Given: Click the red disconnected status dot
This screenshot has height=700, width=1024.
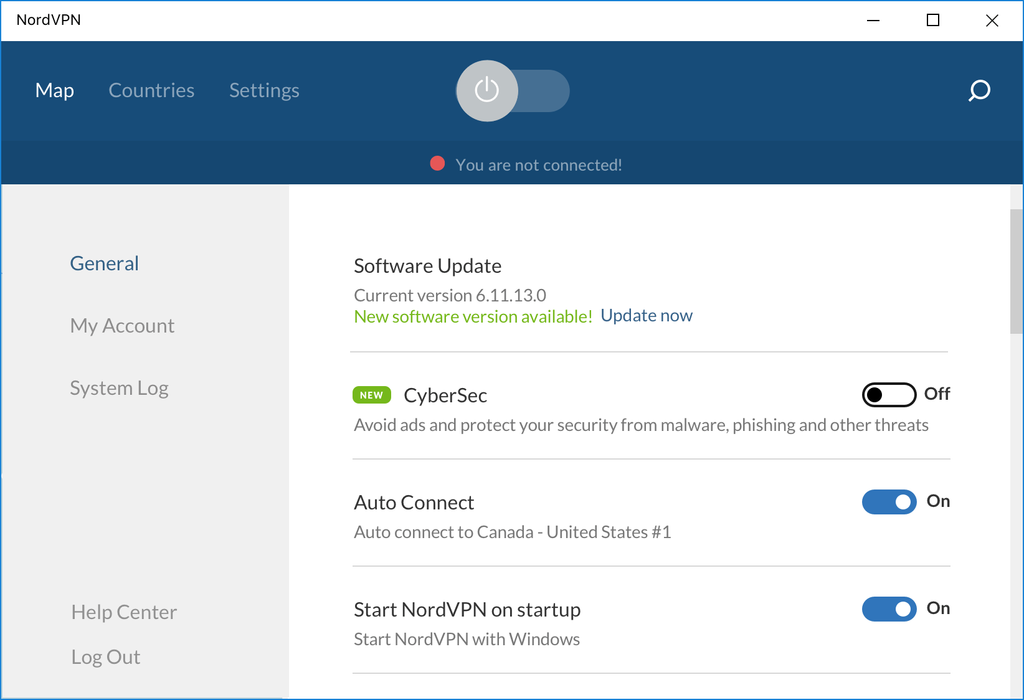Looking at the screenshot, I should pyautogui.click(x=437, y=163).
